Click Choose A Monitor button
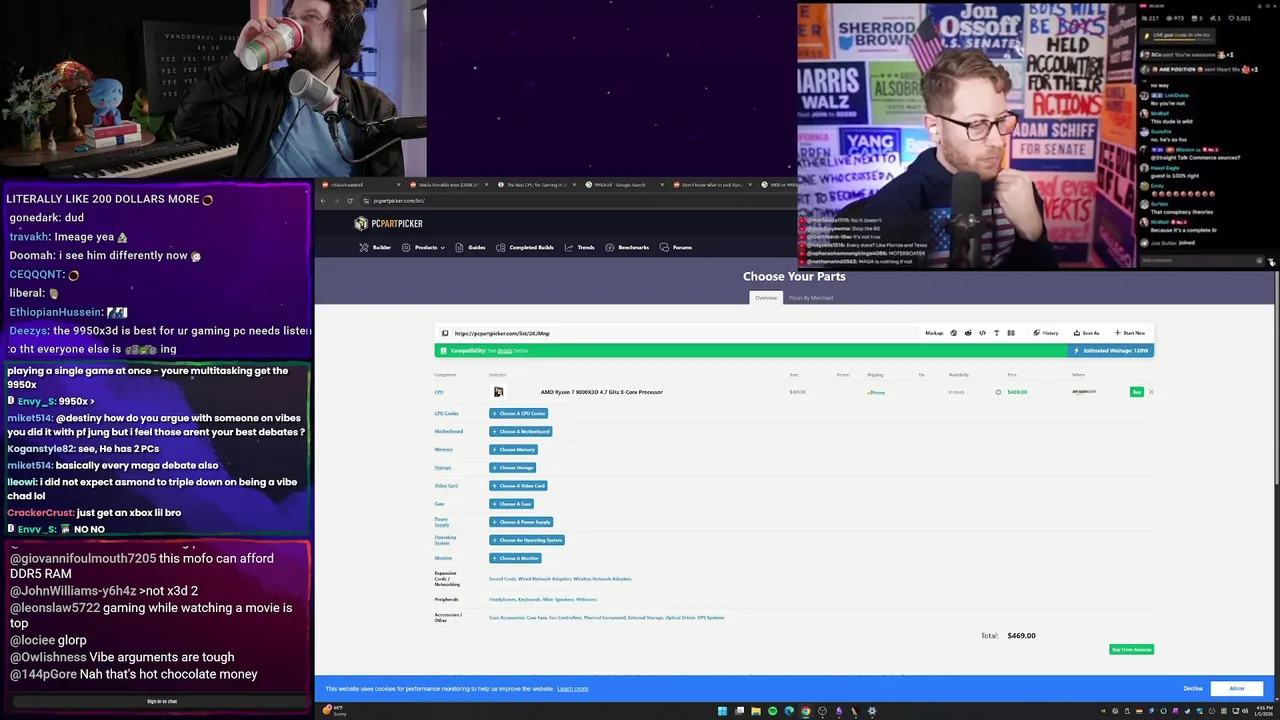The width and height of the screenshot is (1280, 720). click(x=516, y=558)
